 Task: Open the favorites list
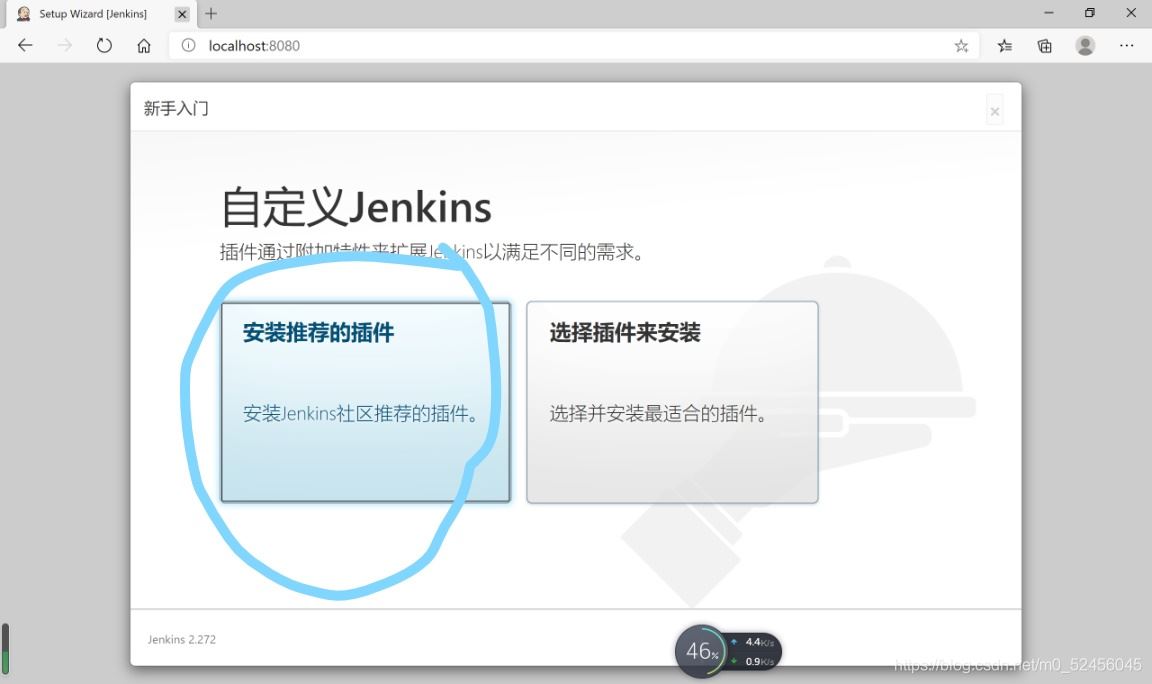[x=1005, y=46]
